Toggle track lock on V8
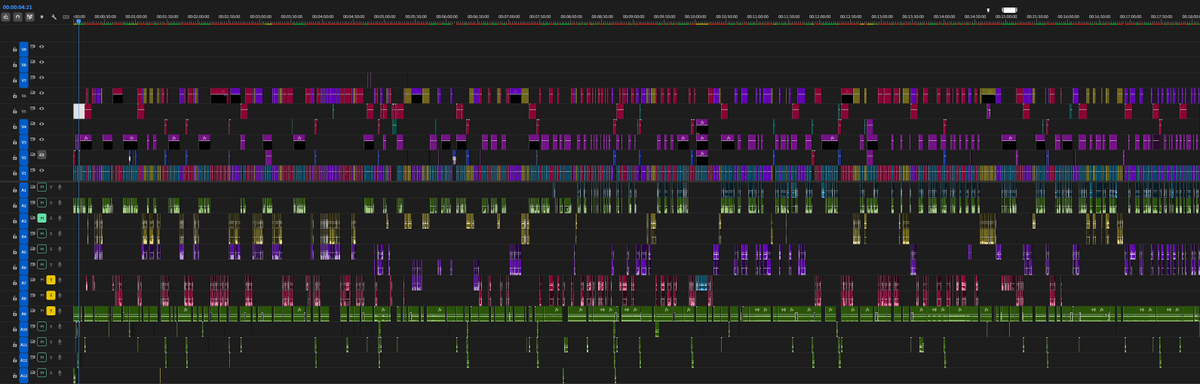The height and width of the screenshot is (384, 1200). click(x=15, y=64)
